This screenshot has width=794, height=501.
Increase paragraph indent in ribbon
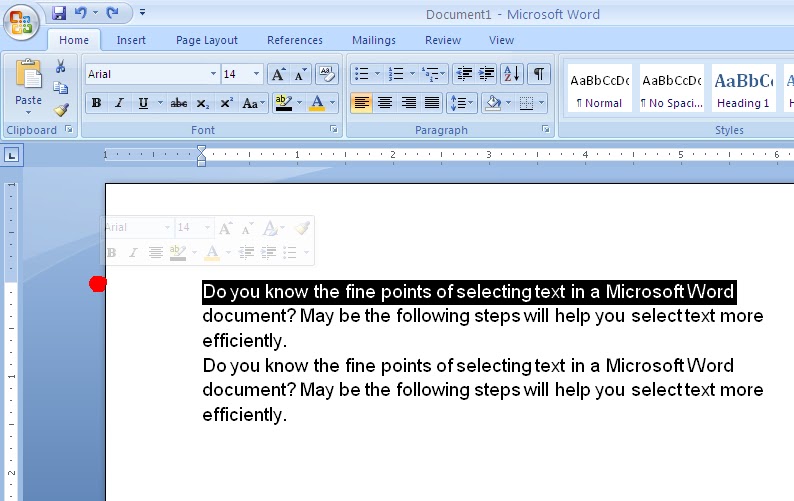487,74
